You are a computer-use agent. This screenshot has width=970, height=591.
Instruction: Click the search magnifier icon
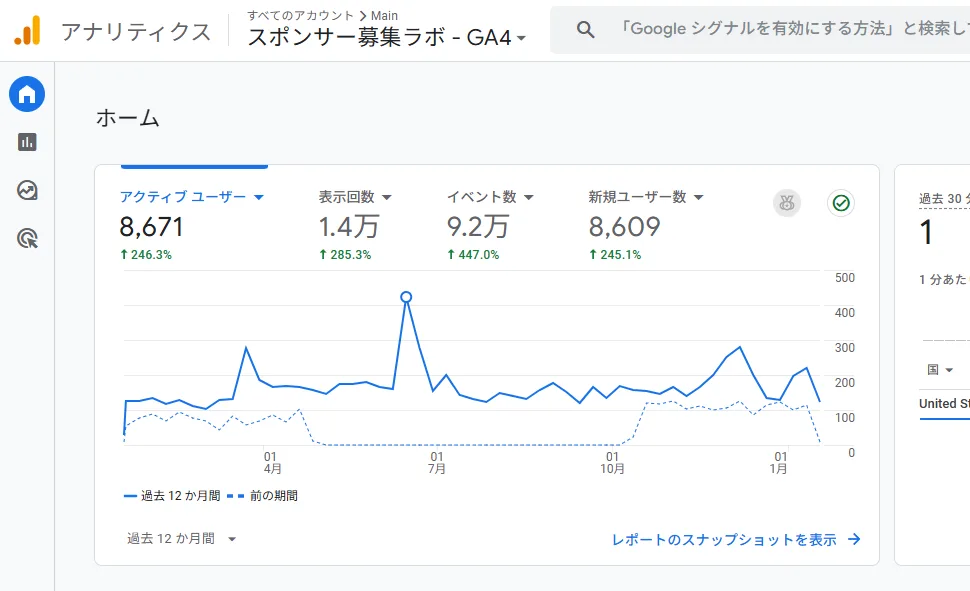coord(585,28)
